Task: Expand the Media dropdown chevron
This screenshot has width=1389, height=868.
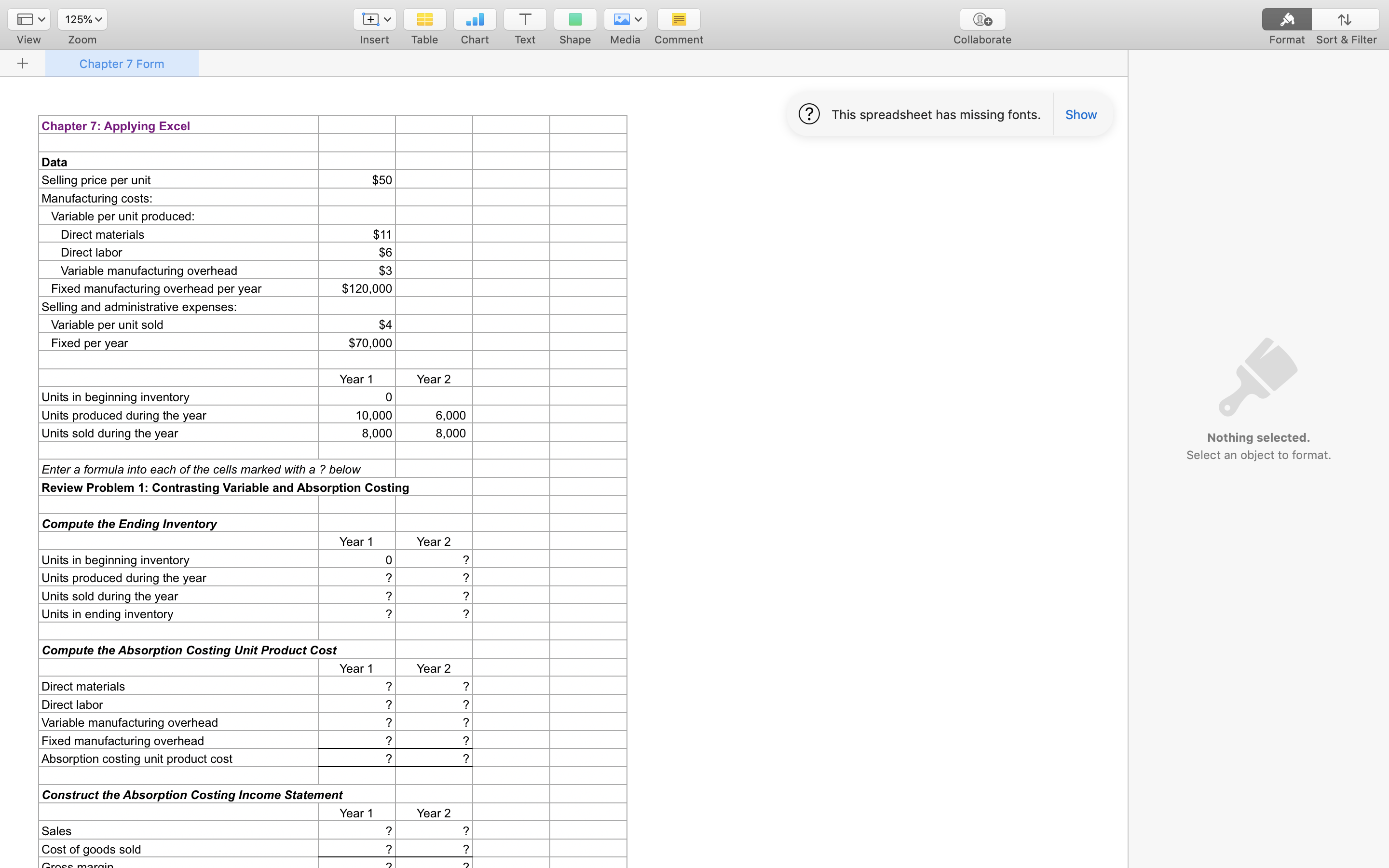Action: [x=639, y=19]
